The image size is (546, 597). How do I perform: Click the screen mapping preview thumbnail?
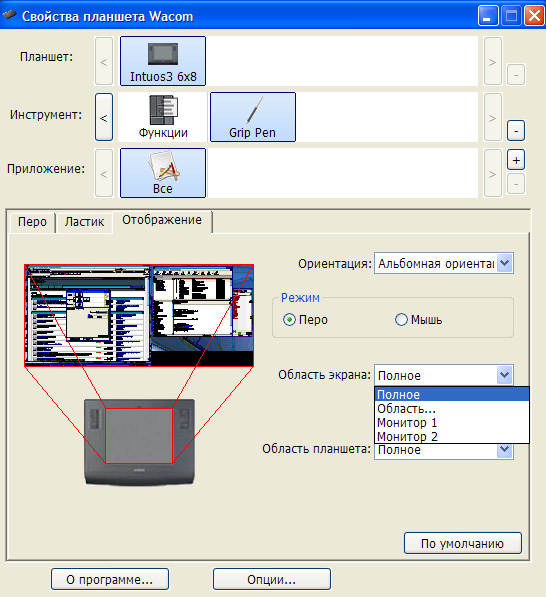click(x=139, y=315)
